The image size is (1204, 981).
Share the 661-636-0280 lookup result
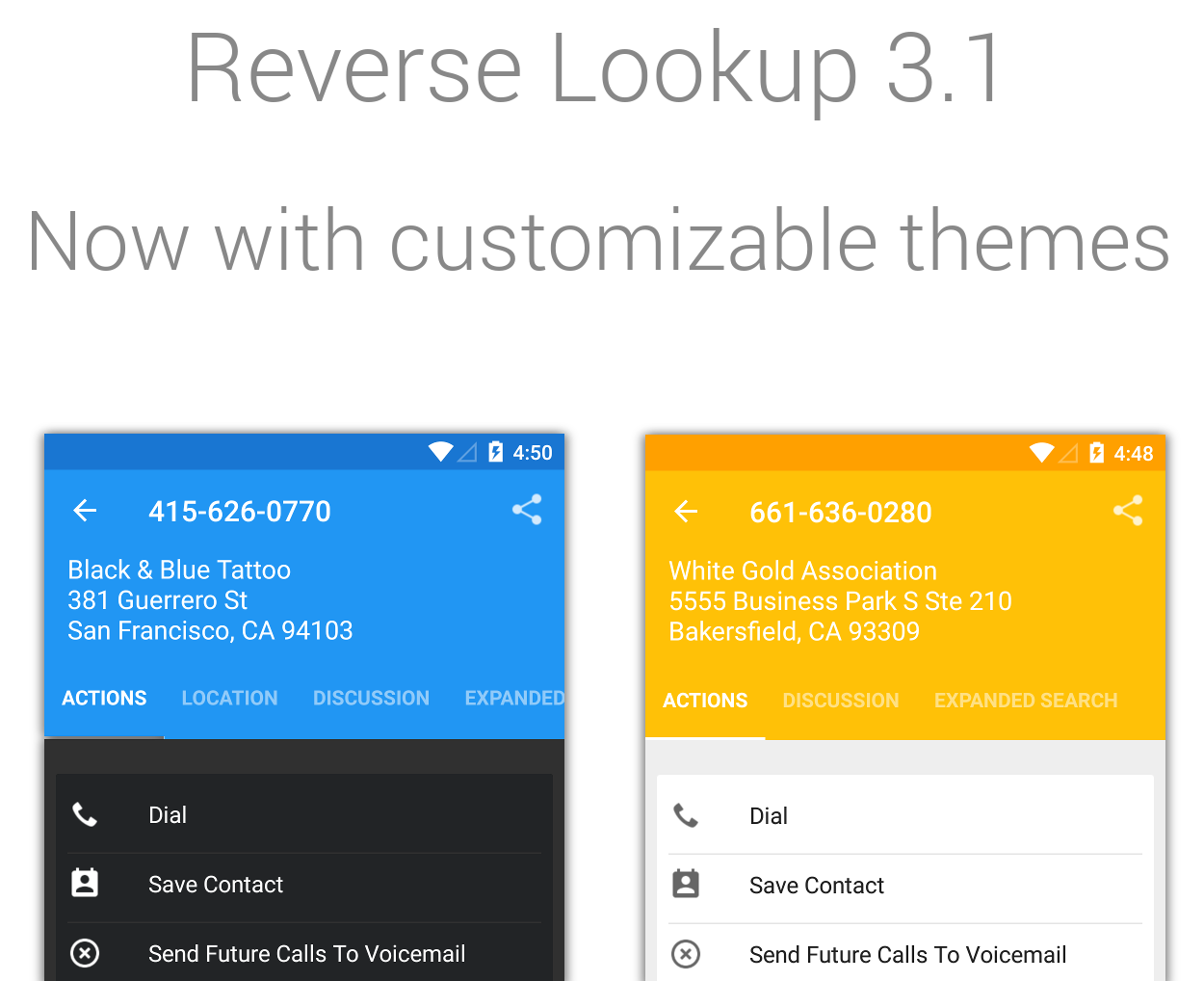1128,511
